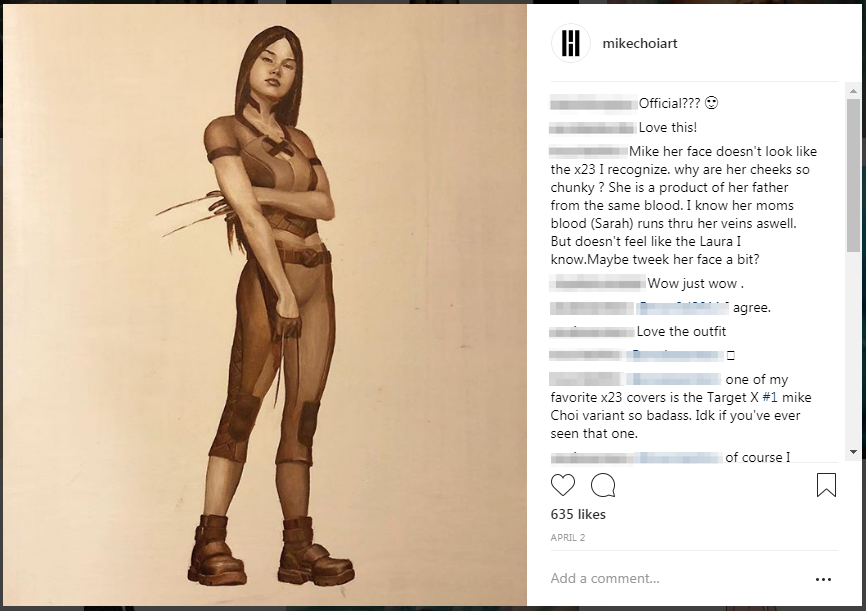
Task: Click the scrollbar down arrow in comments
Action: 853,452
